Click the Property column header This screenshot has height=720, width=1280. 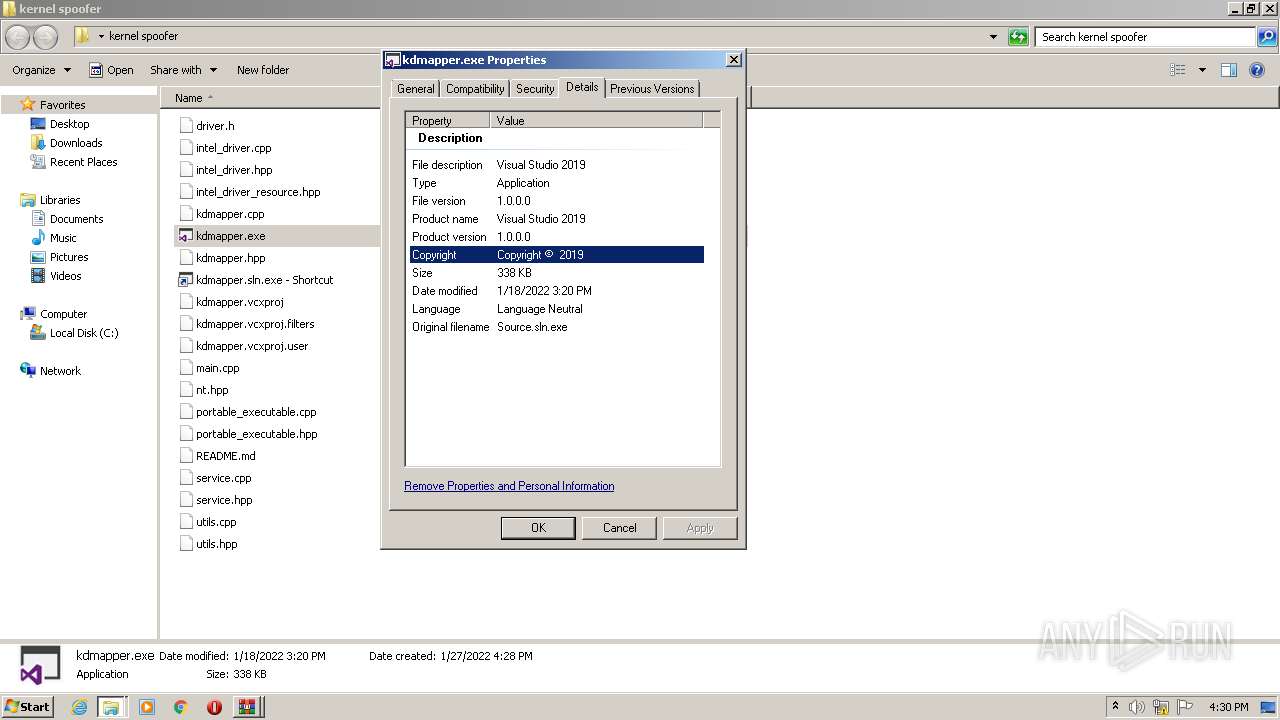(449, 121)
